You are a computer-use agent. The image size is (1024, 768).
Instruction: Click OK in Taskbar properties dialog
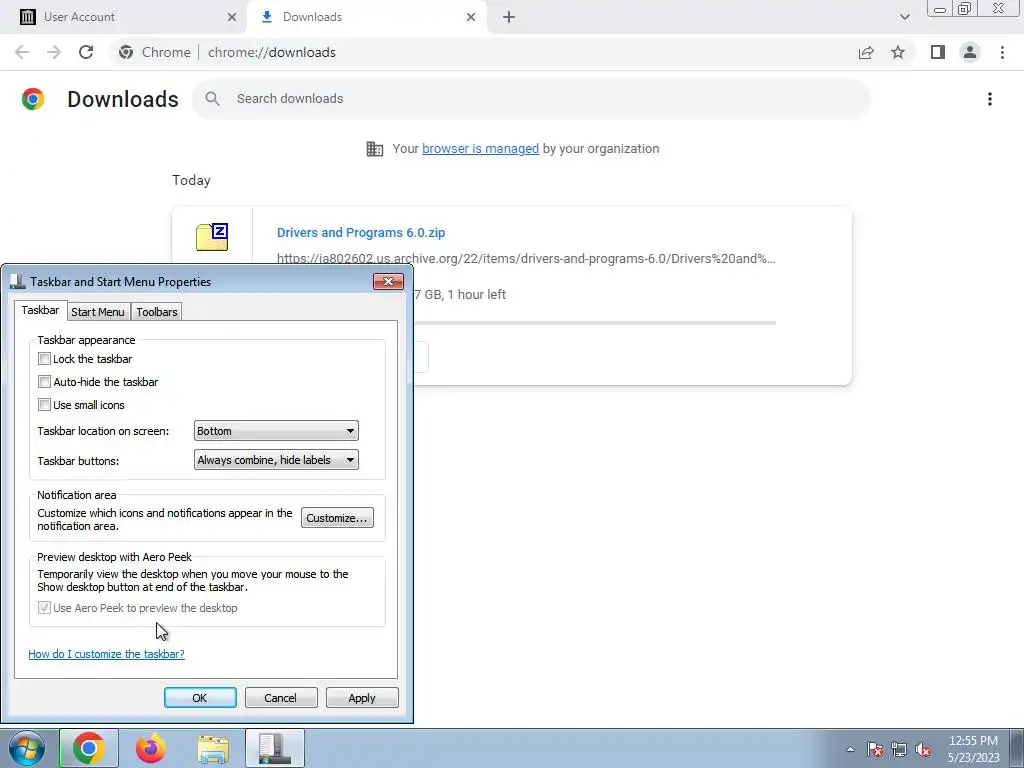tap(200, 697)
